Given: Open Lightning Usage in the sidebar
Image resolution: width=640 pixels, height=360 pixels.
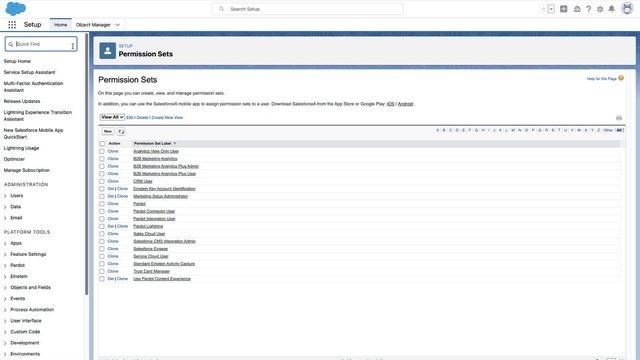Looking at the screenshot, I should (22, 148).
